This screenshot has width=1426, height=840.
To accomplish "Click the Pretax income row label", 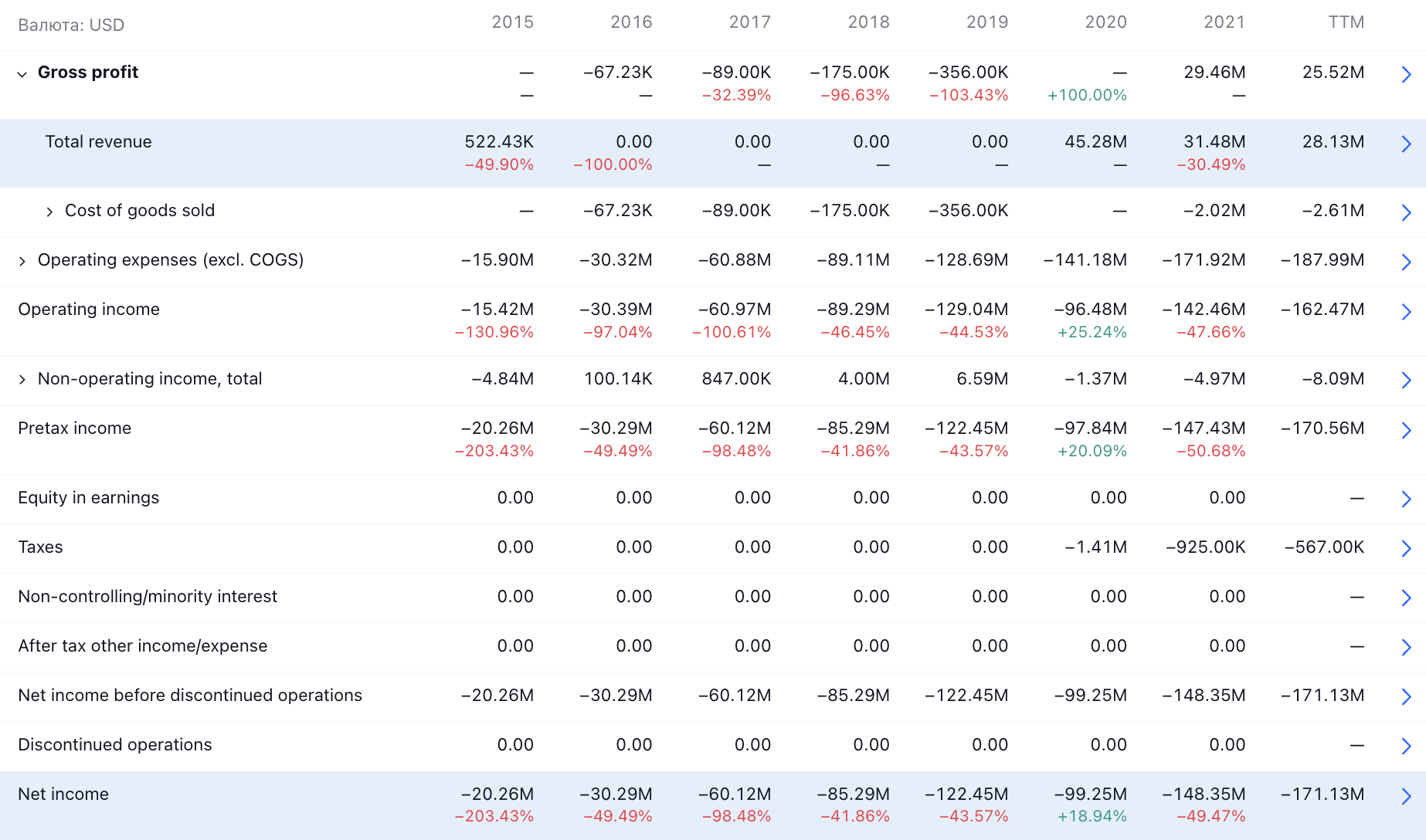I will [75, 428].
